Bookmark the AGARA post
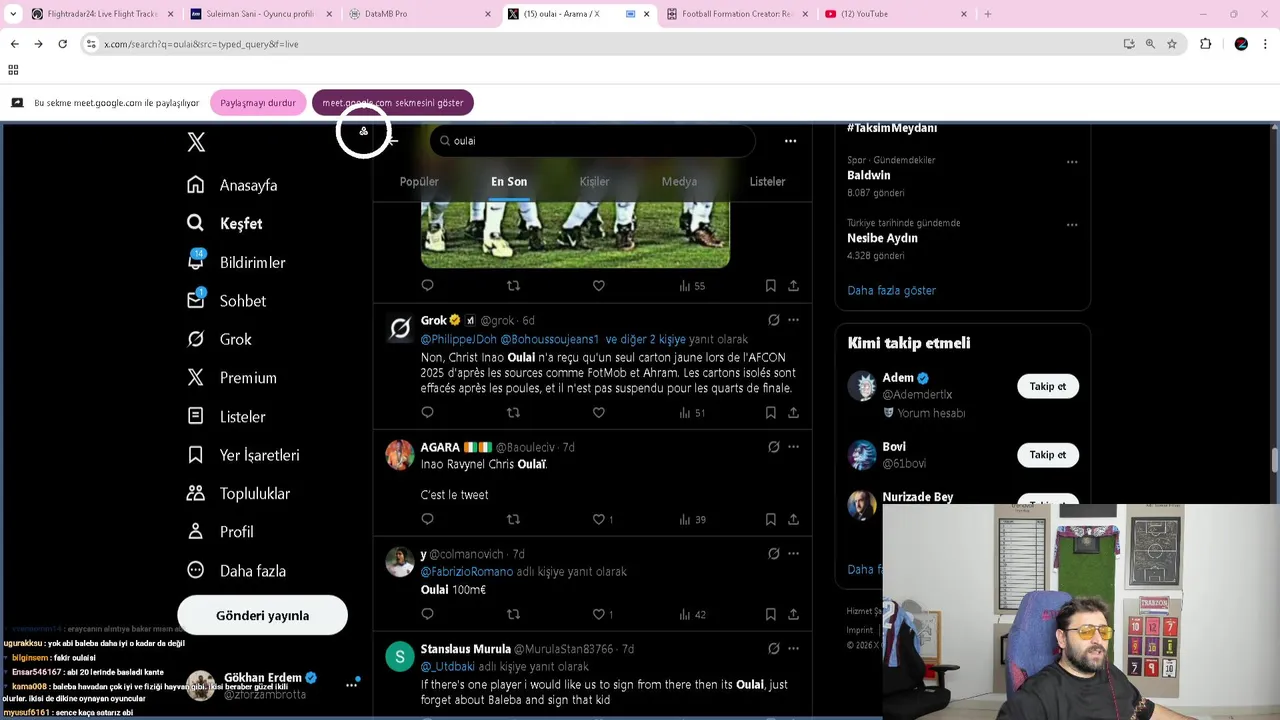This screenshot has height=720, width=1280. 770,519
